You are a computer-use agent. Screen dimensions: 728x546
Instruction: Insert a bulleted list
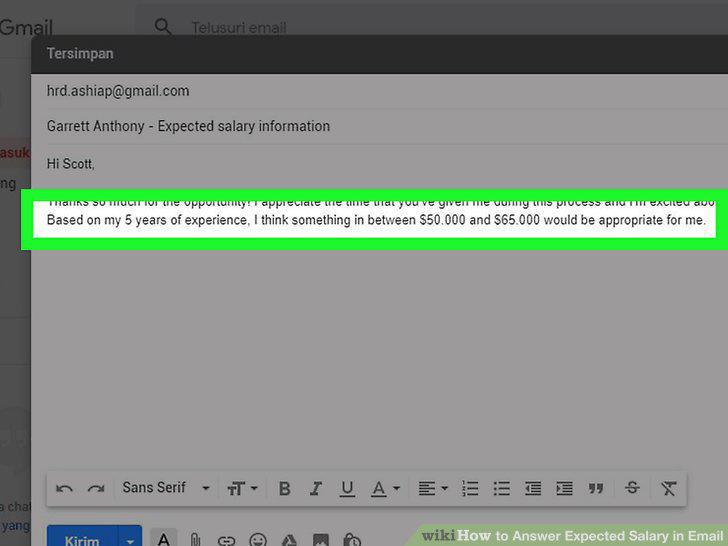tap(501, 488)
